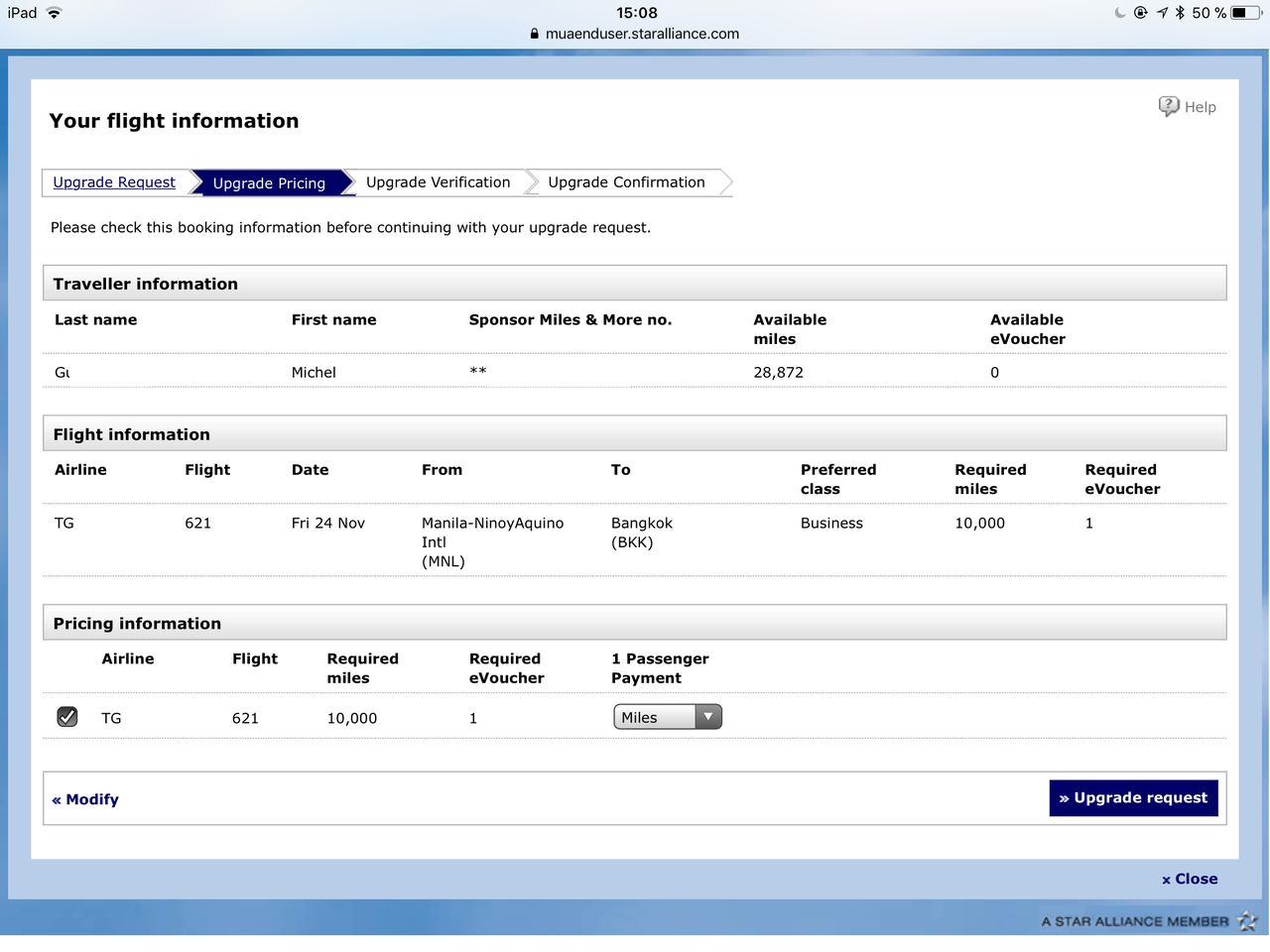Click the Manila-NinoyAquino Intl origin cell
This screenshot has height=952, width=1270.
coord(492,541)
